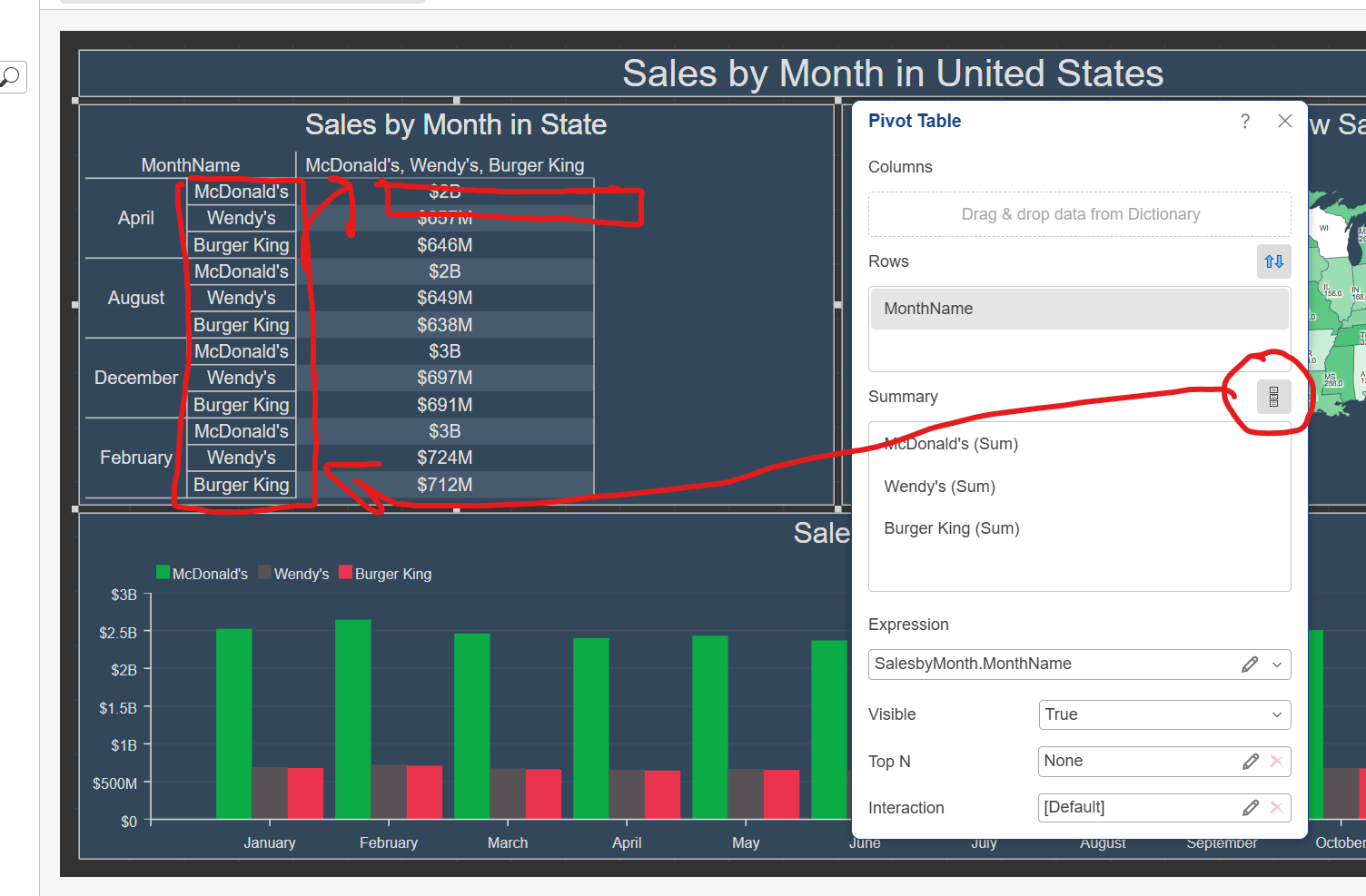This screenshot has width=1366, height=896.
Task: Click the Sales by Month in State title
Action: tap(456, 124)
